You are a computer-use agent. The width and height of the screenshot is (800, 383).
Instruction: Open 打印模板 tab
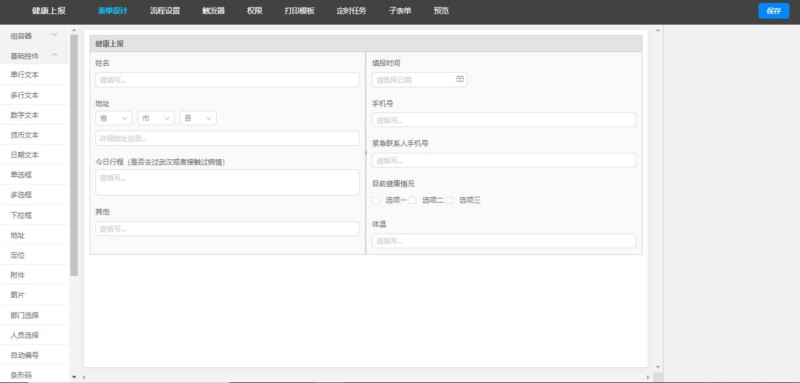(299, 11)
